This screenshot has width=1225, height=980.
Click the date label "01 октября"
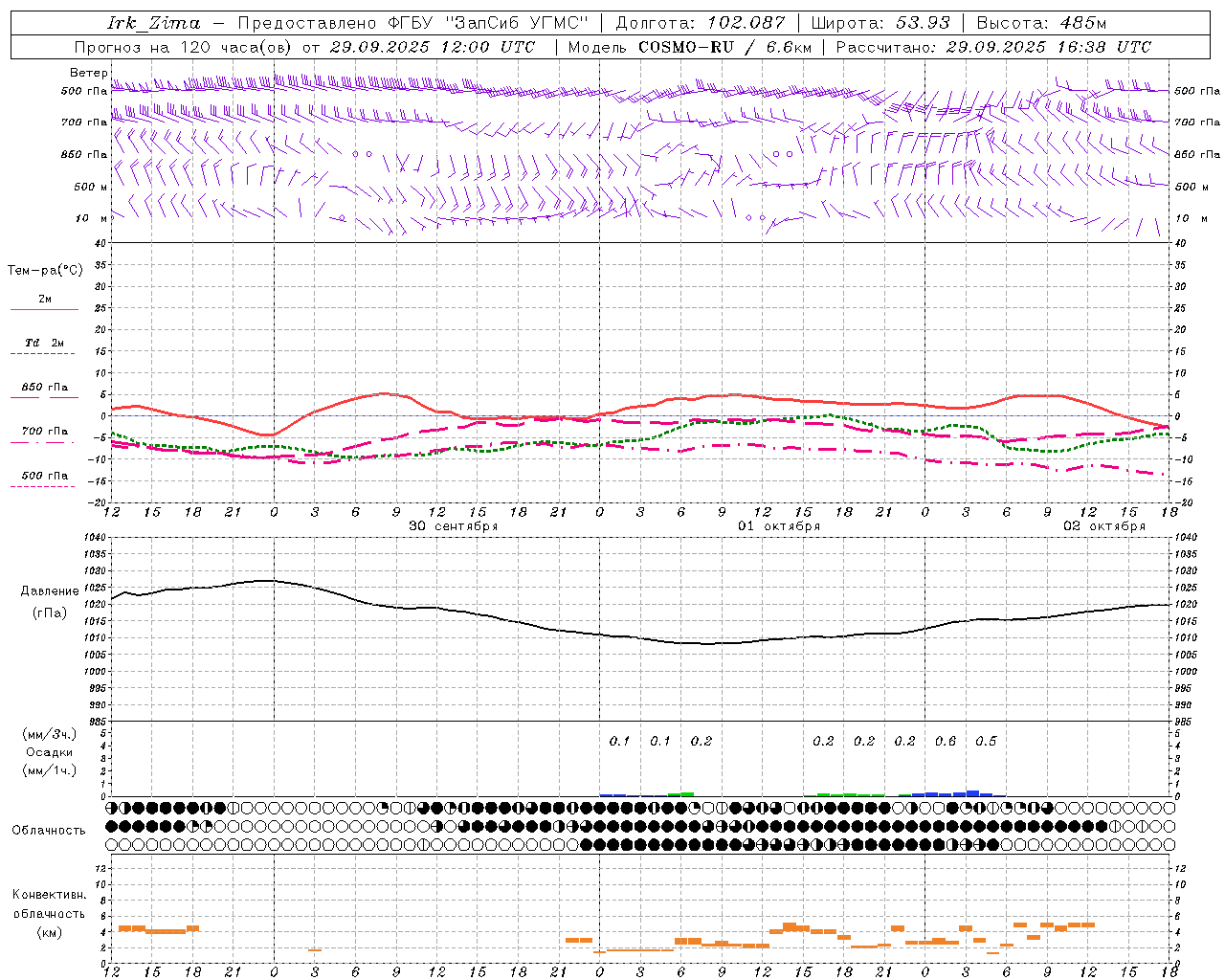(779, 526)
